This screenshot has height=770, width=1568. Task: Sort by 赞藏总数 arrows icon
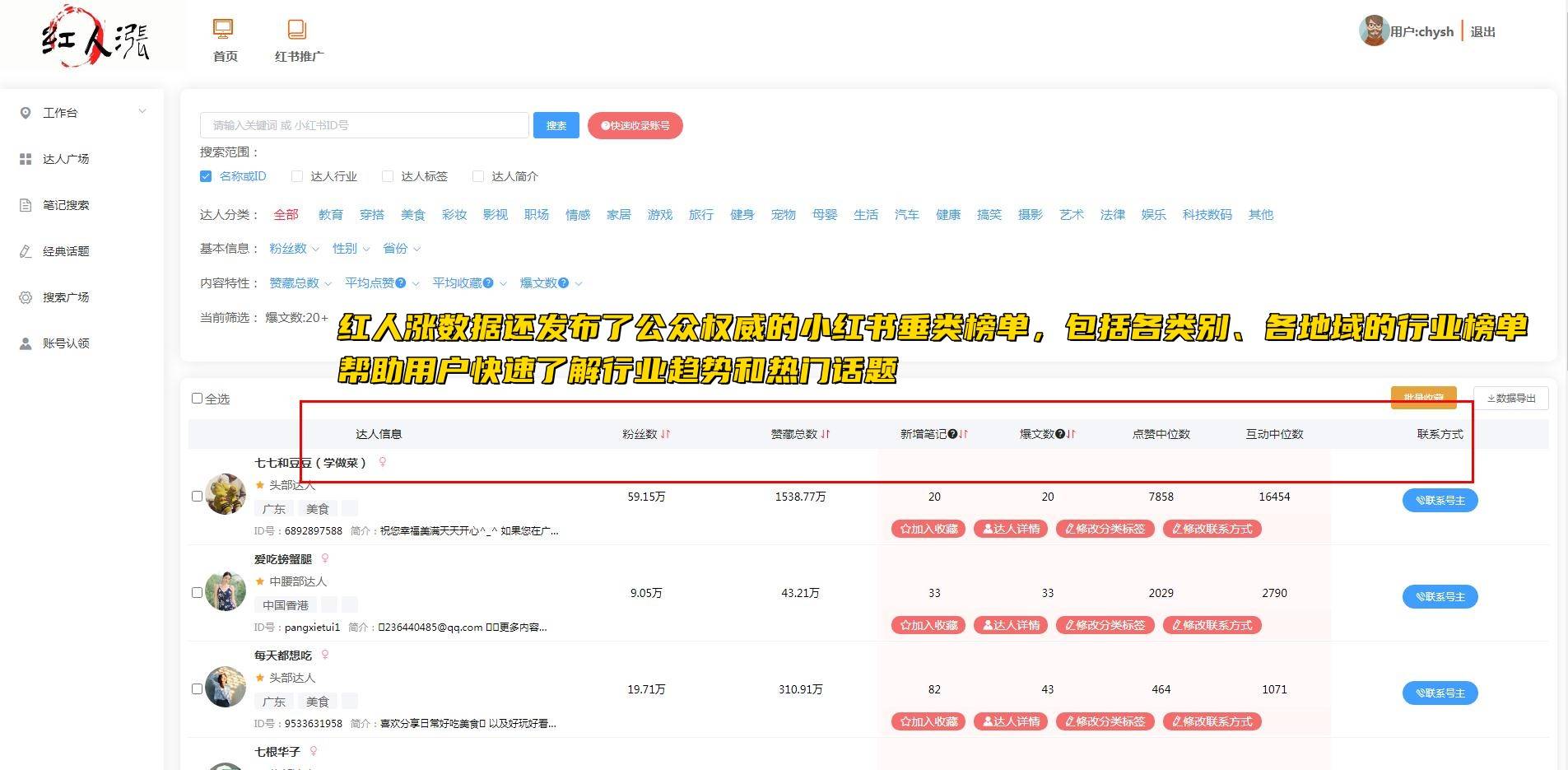(826, 434)
